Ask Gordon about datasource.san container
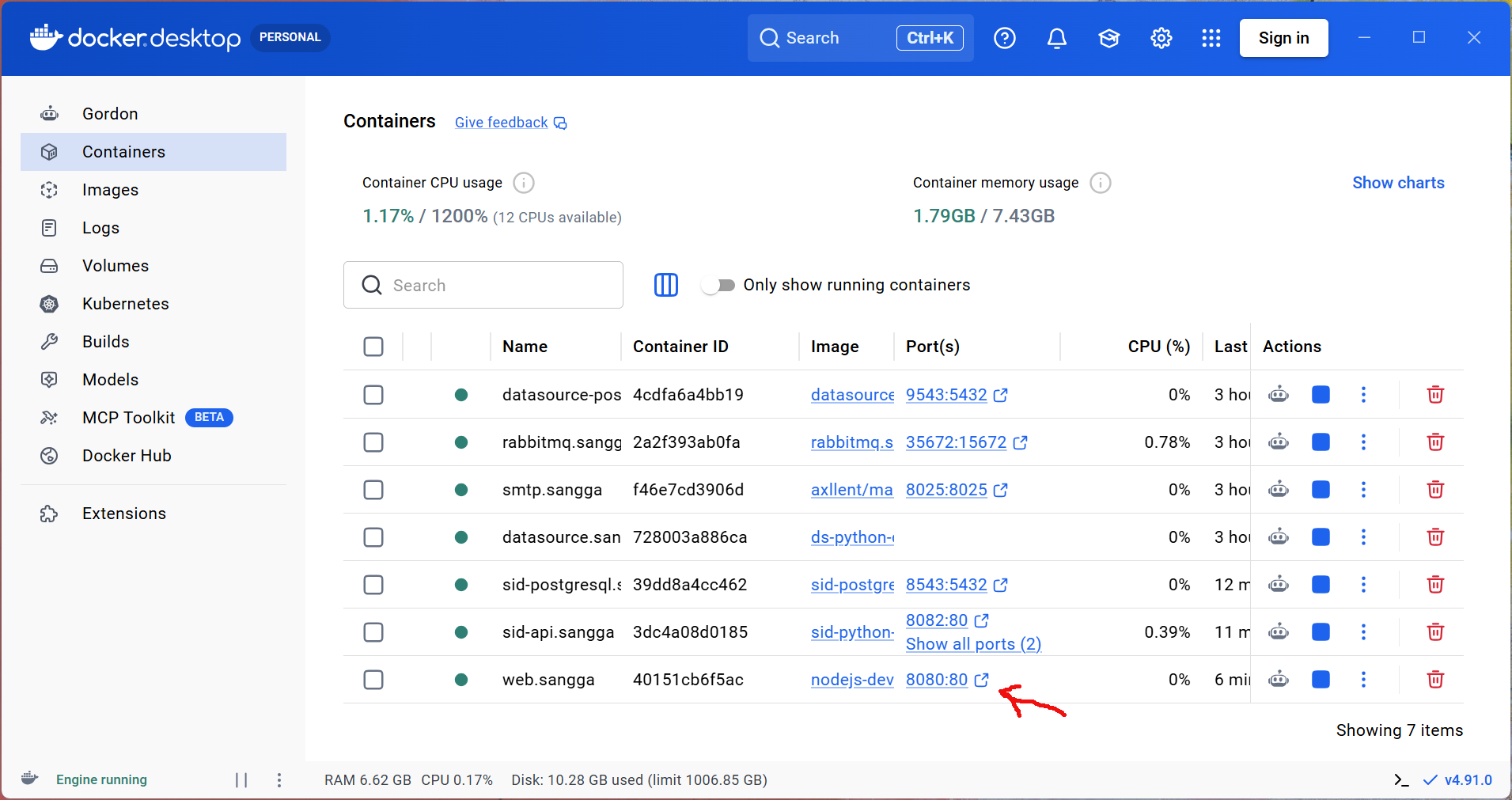 1279,536
